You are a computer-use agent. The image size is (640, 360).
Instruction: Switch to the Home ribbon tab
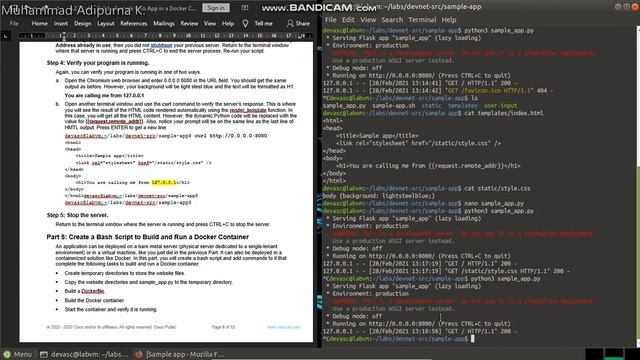coord(40,24)
